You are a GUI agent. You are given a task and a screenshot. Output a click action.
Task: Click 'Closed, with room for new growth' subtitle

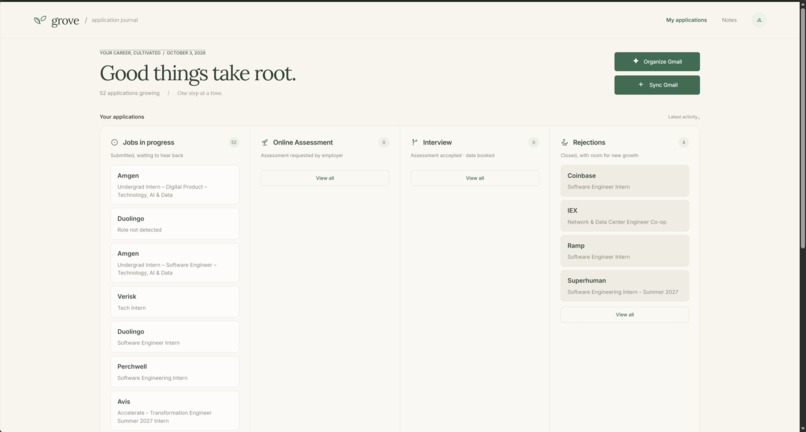[599, 155]
